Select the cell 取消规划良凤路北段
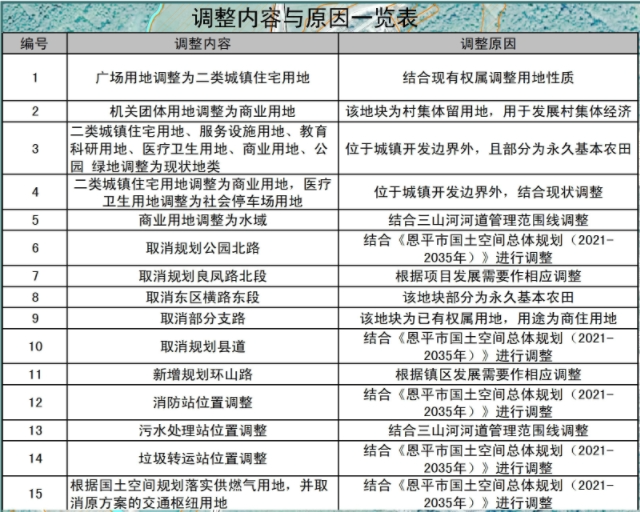Image resolution: width=640 pixels, height=512 pixels. coord(202,274)
